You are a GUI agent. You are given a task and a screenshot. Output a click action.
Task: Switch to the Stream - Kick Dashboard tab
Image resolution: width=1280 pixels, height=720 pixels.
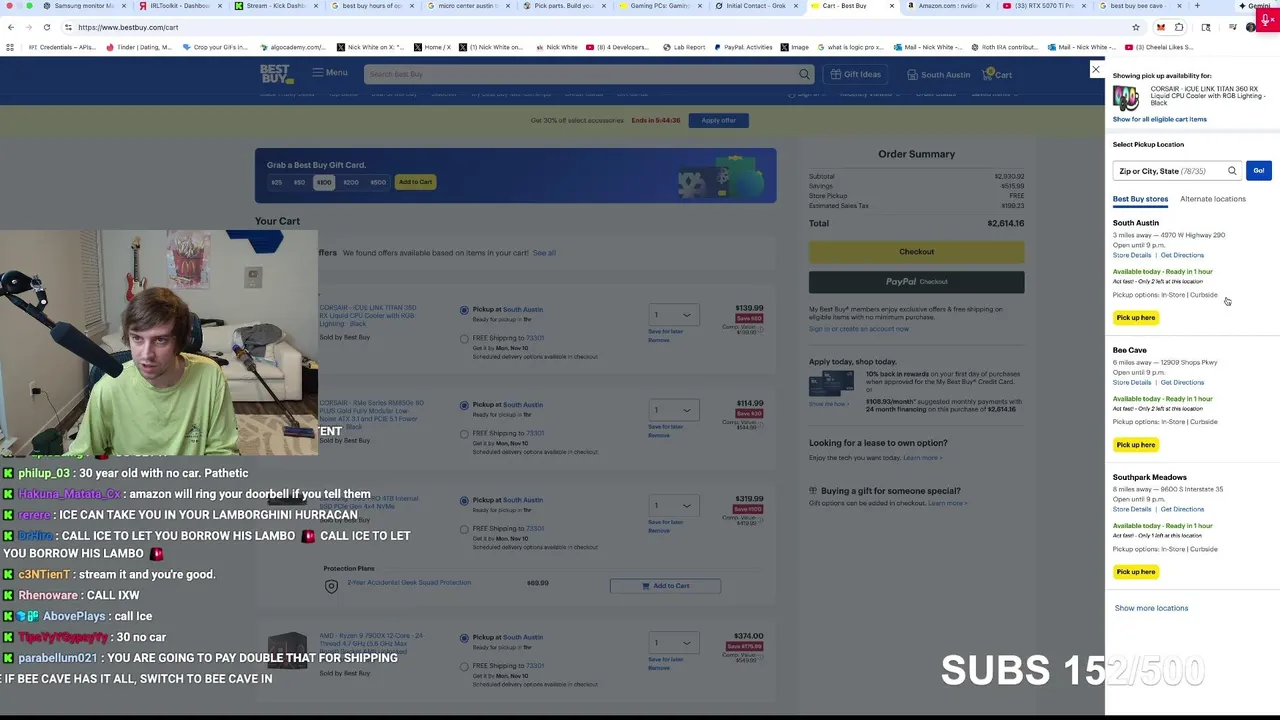(275, 6)
